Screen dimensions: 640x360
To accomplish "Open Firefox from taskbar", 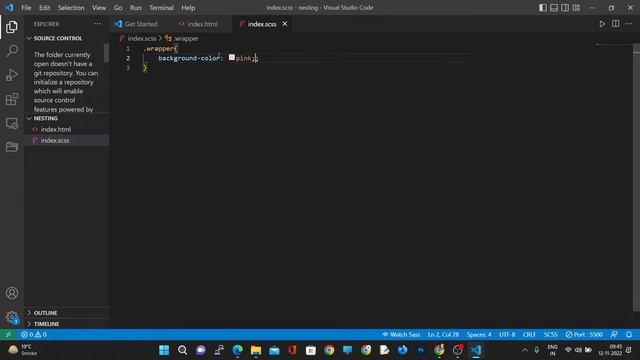I will tap(402, 350).
